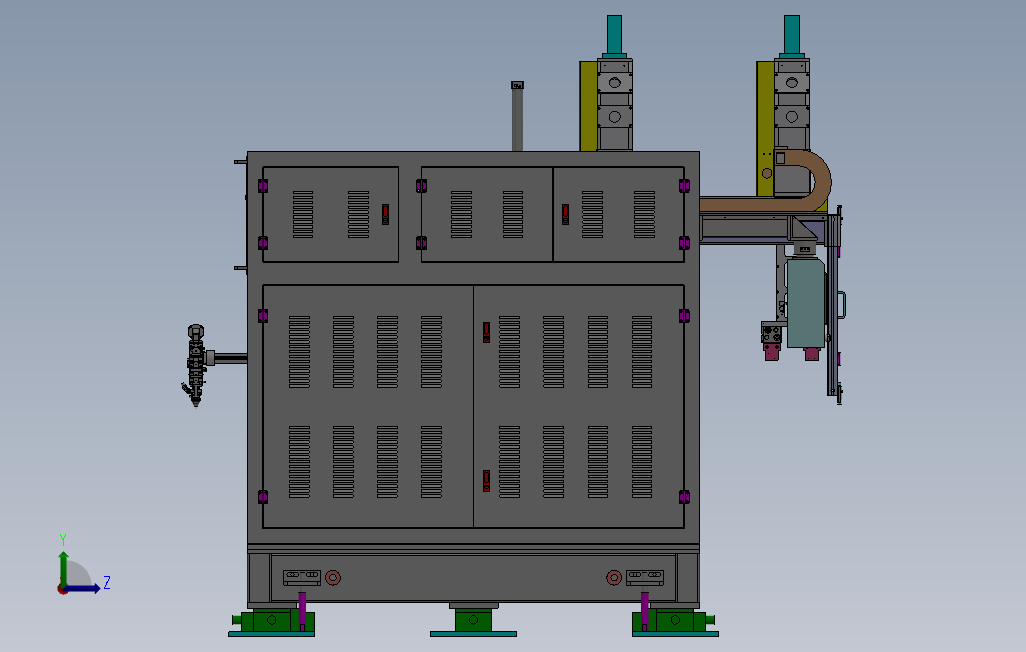
Task: Select the upper-left cabinet door panel
Action: click(330, 214)
